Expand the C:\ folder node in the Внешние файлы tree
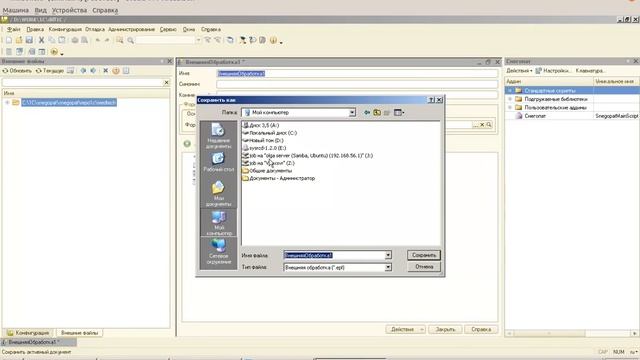Viewport: 640px width, 360px height. point(7,102)
